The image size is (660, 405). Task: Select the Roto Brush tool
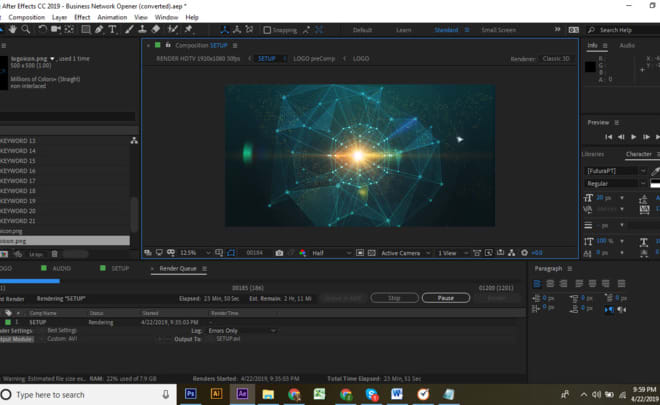pyautogui.click(x=172, y=29)
